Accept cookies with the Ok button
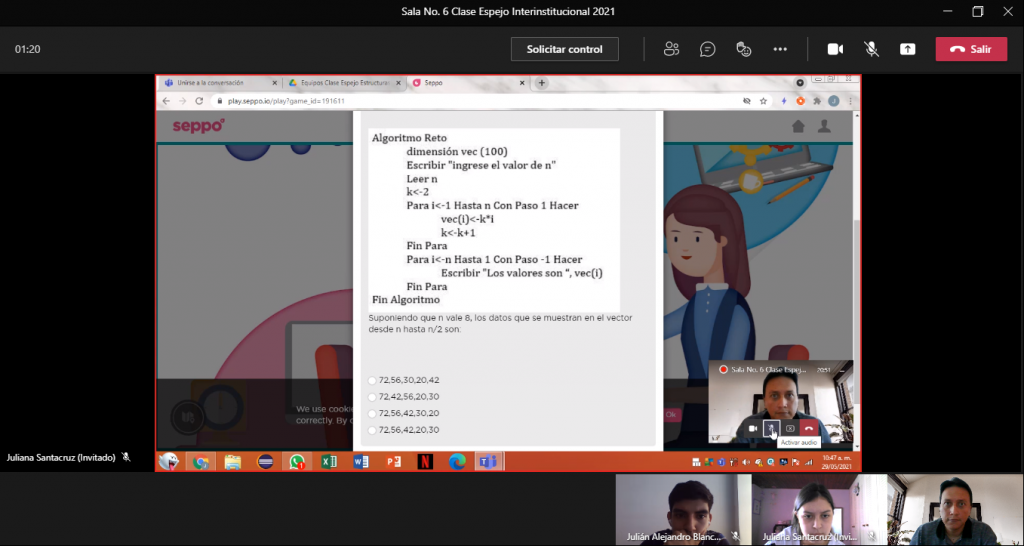The image size is (1024, 546). (671, 415)
